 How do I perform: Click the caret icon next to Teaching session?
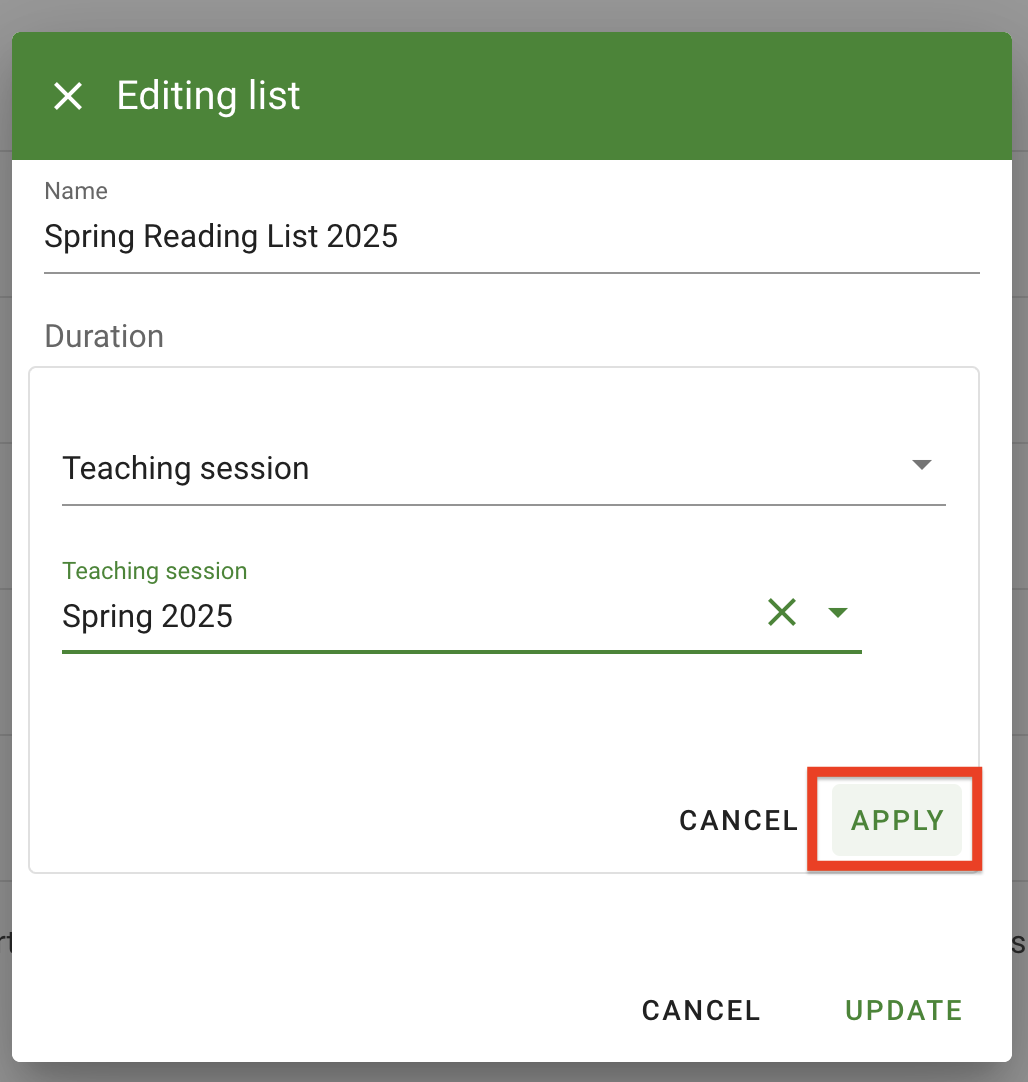921,464
